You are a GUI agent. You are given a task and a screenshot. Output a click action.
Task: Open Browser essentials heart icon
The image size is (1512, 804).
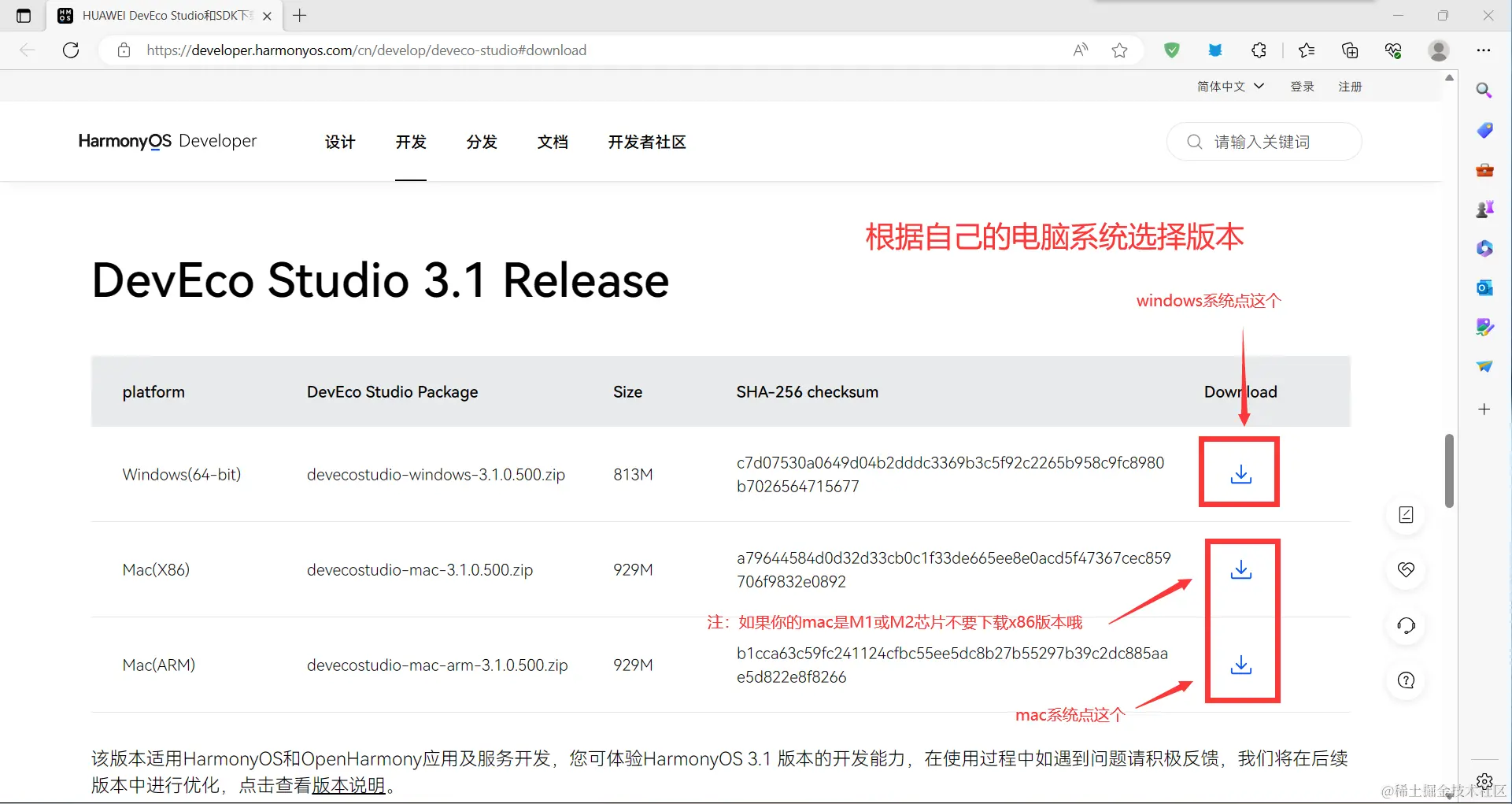click(1393, 50)
